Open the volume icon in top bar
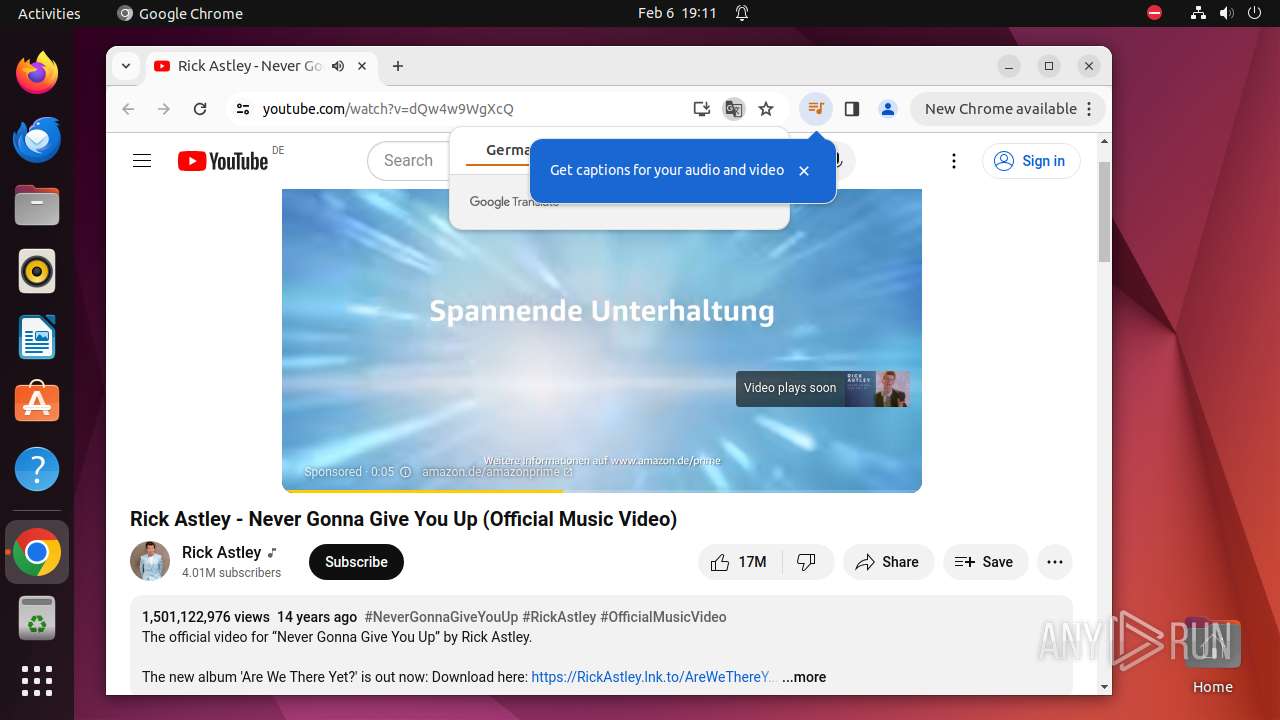 (1226, 13)
